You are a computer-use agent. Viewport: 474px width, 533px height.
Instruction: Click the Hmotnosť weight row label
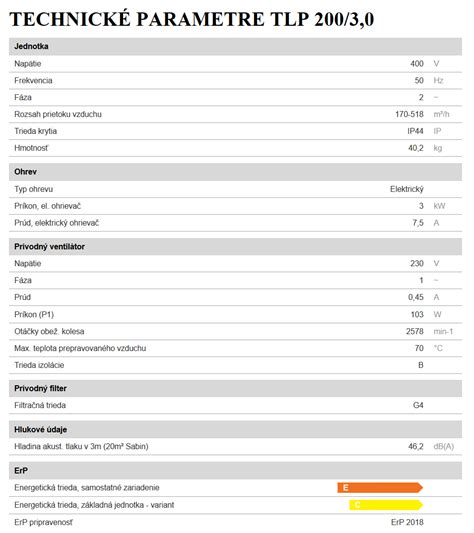coord(31,148)
